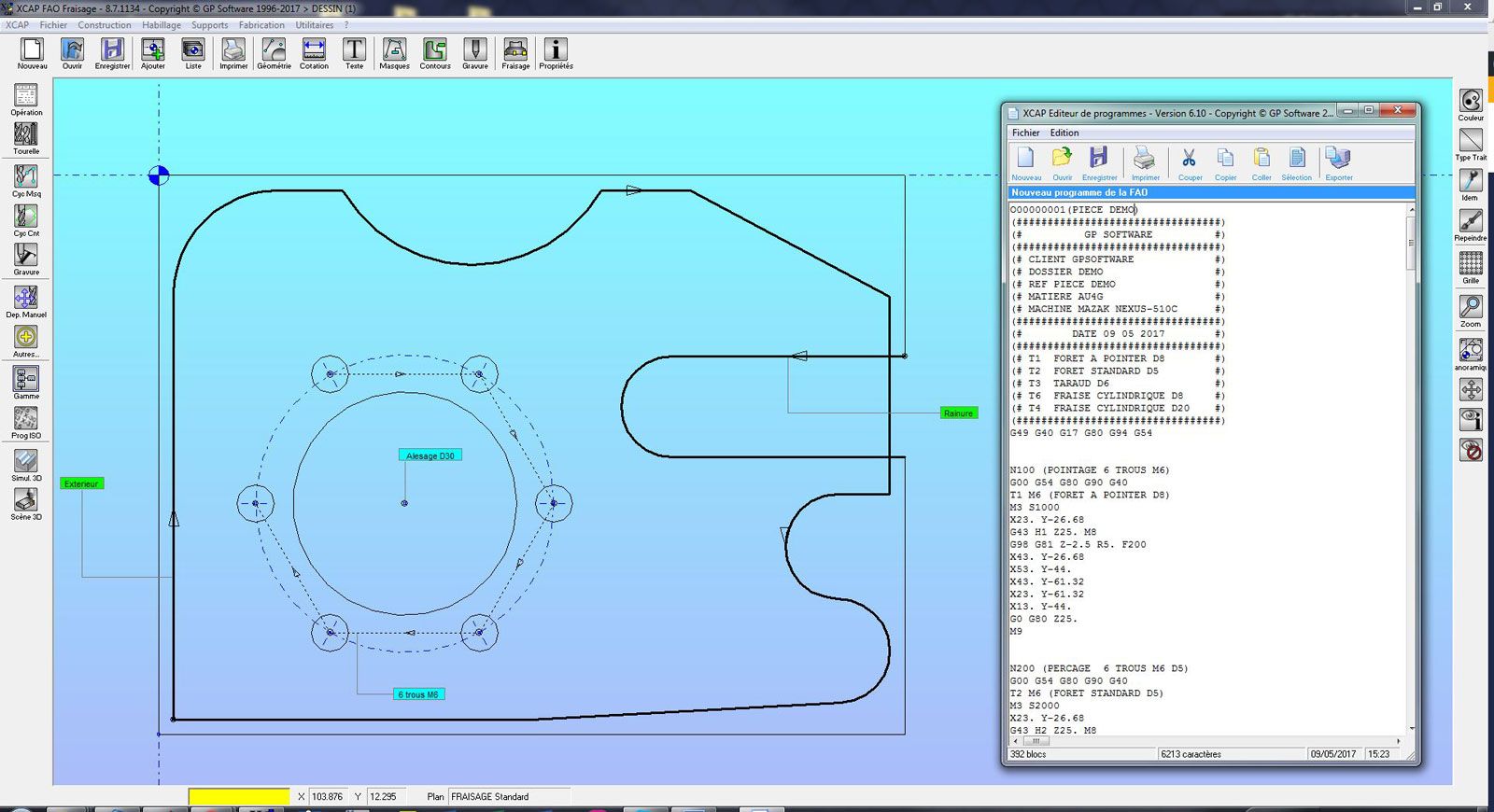Screen dimensions: 1494x812
Task: Open the Géométrie tool in the toolbar
Action: click(274, 53)
